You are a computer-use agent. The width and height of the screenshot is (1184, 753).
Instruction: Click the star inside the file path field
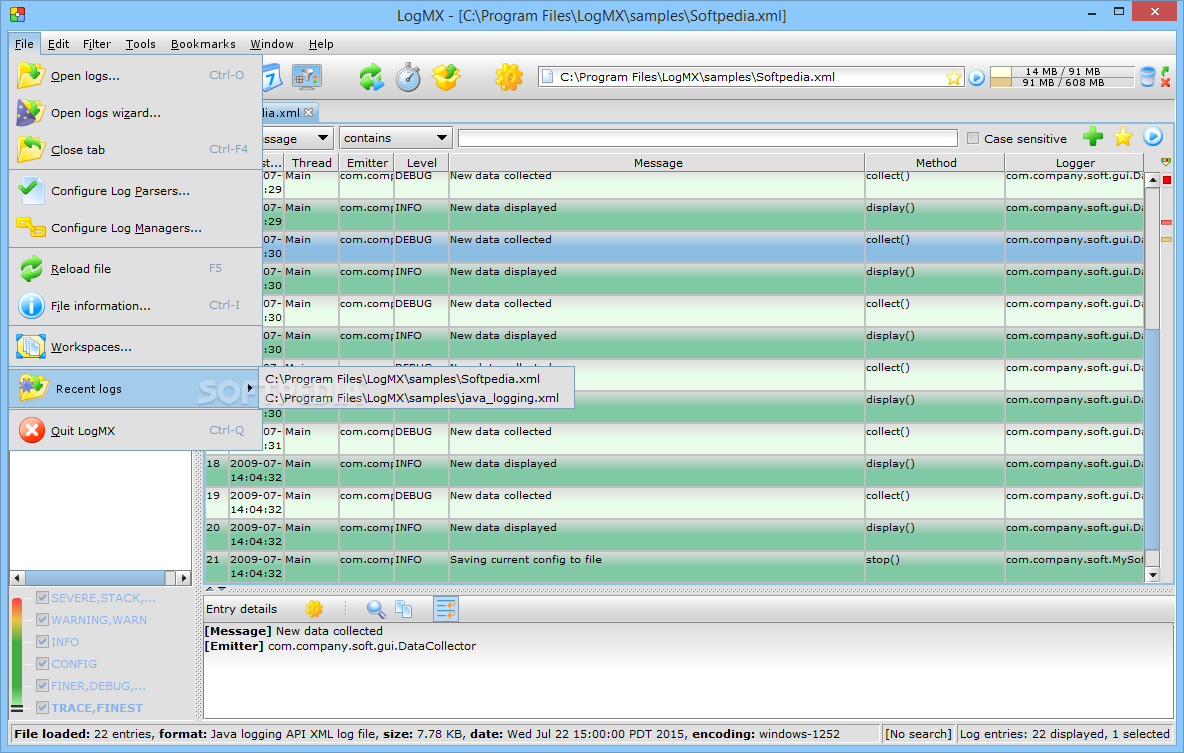(x=954, y=77)
